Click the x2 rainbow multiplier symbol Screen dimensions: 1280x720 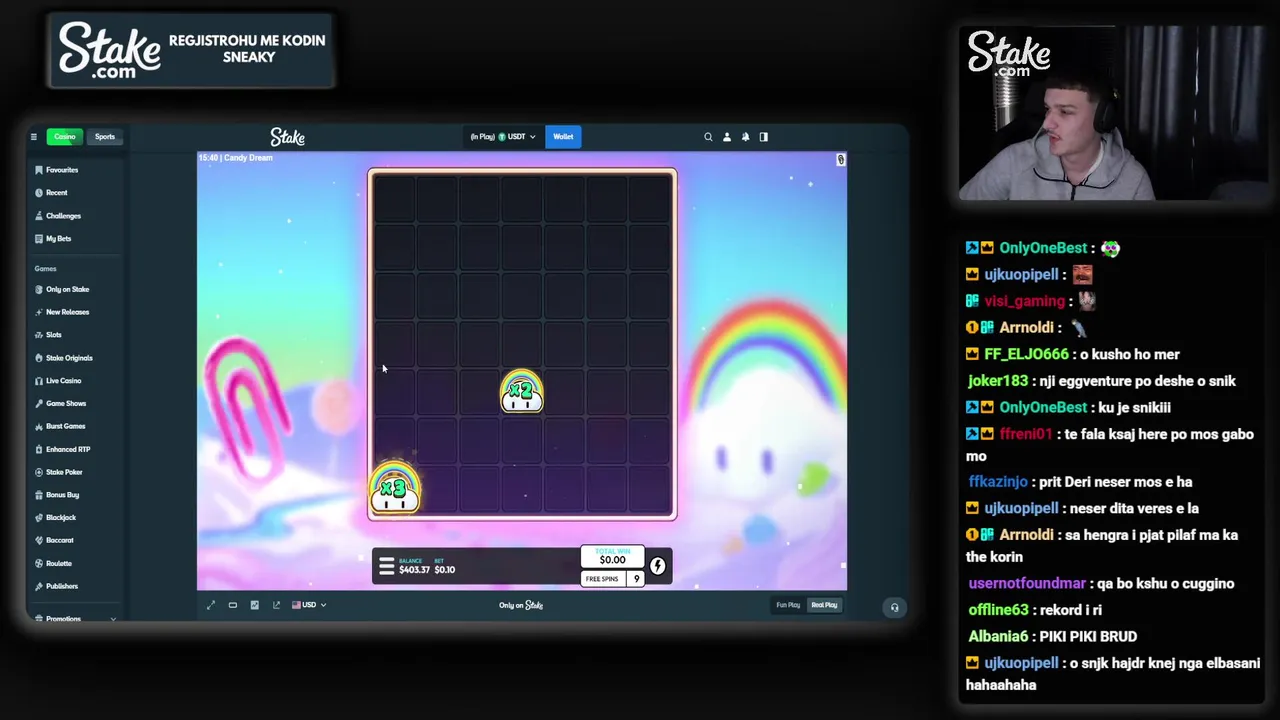(x=521, y=392)
